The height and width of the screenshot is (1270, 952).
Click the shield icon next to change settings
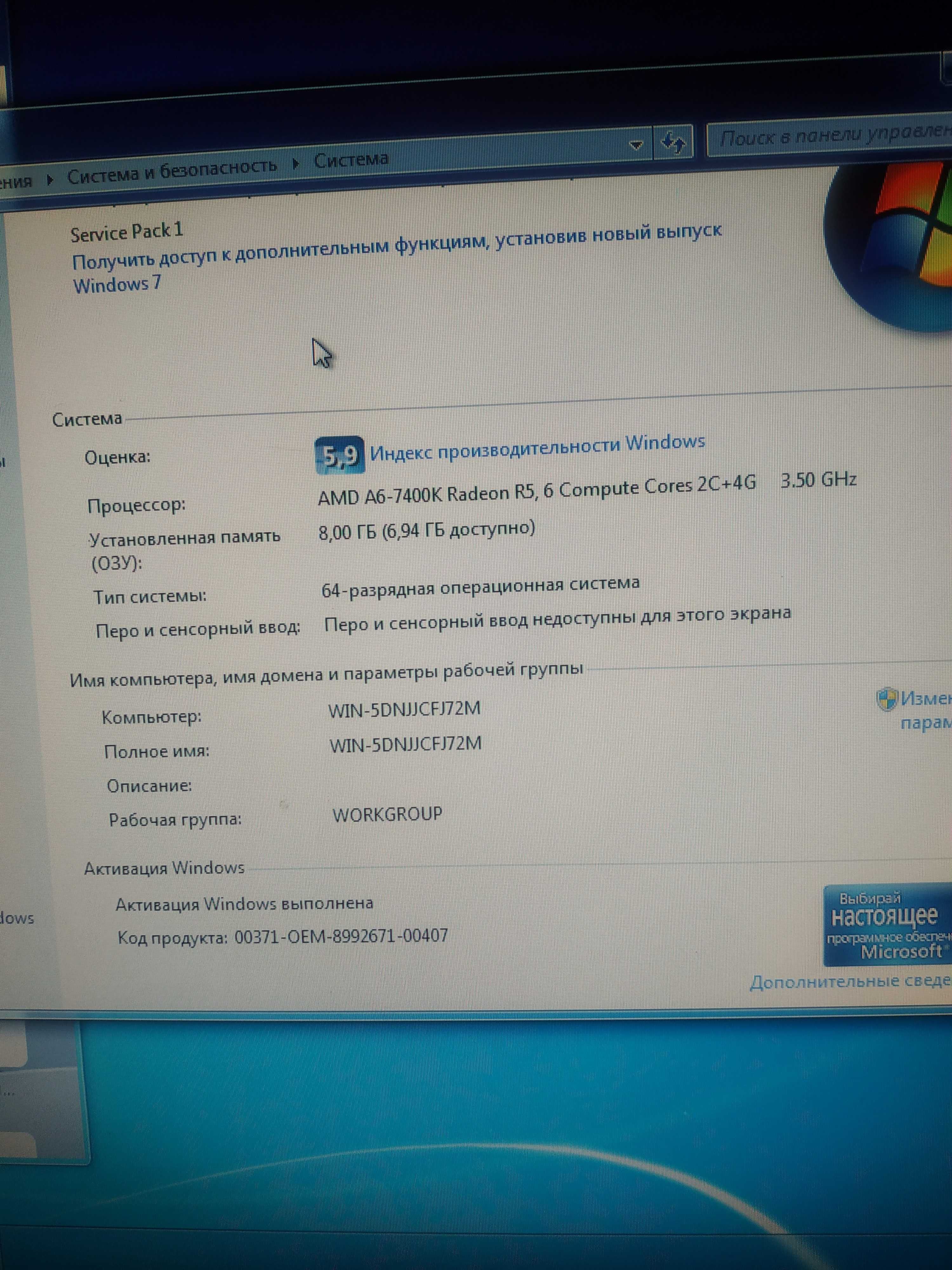pyautogui.click(x=887, y=700)
